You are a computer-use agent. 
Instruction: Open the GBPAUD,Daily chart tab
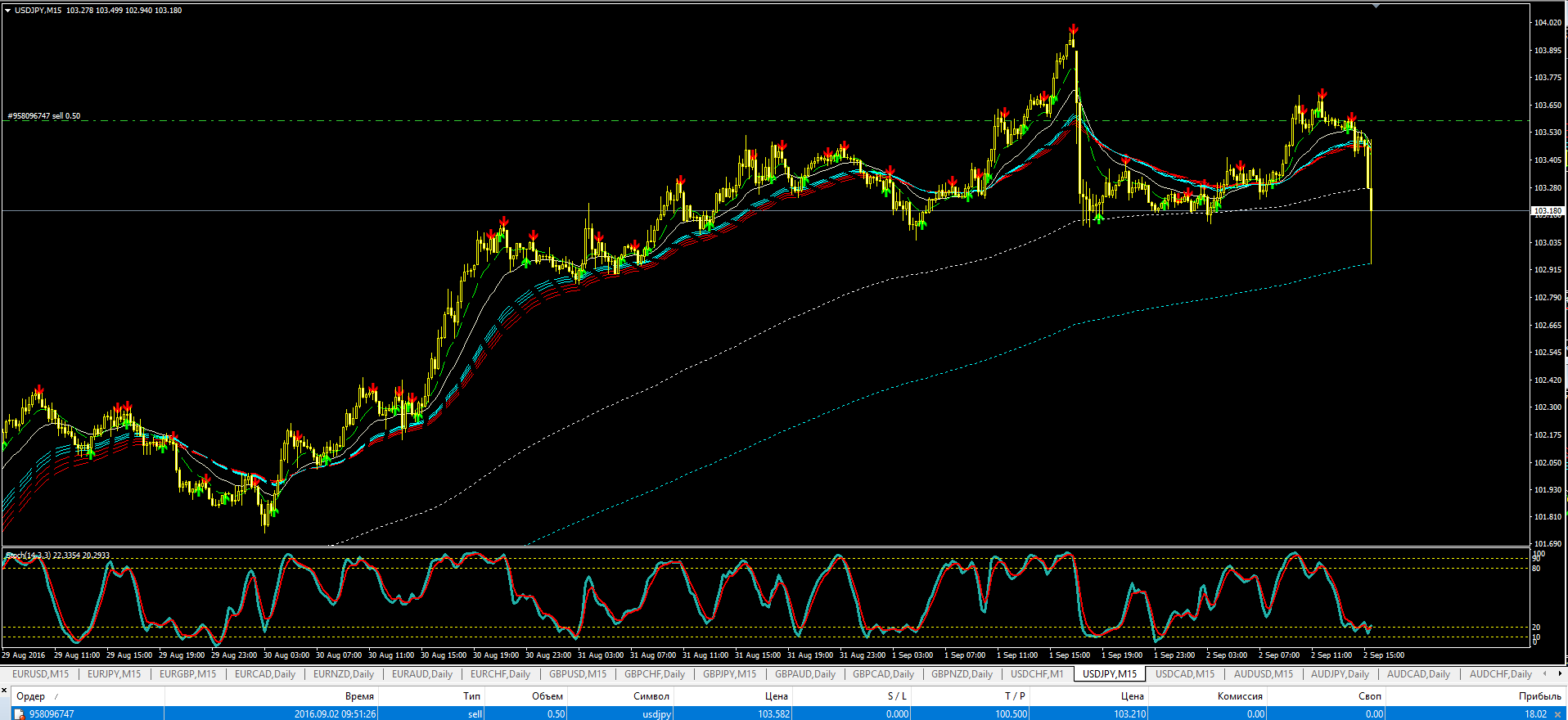(x=805, y=674)
